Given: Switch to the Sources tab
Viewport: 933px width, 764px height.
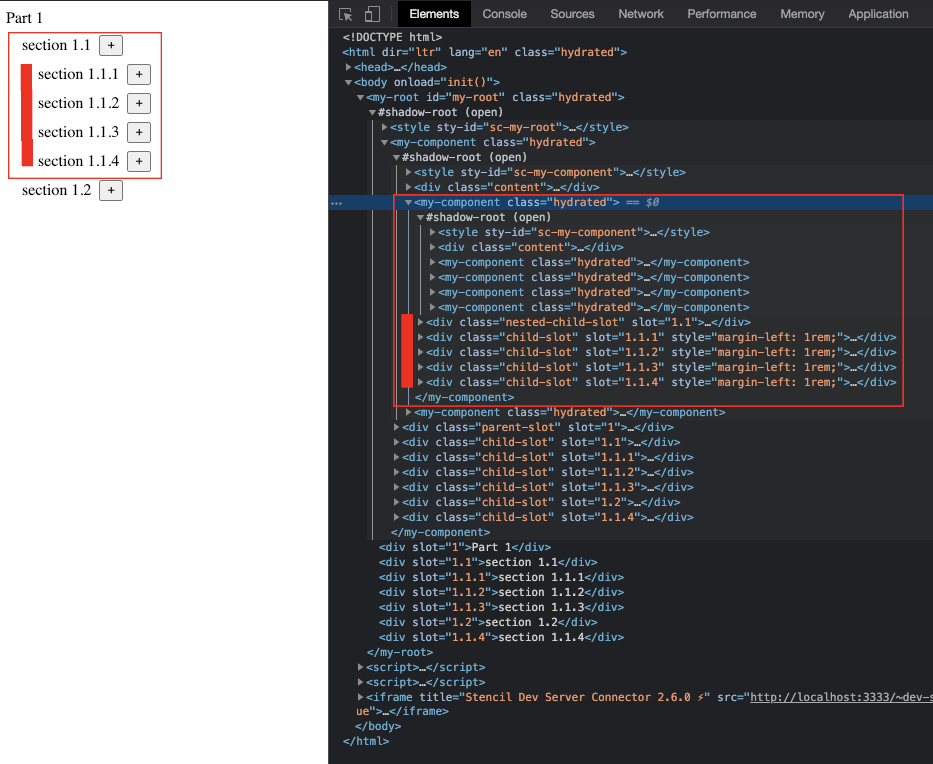Looking at the screenshot, I should coord(572,14).
